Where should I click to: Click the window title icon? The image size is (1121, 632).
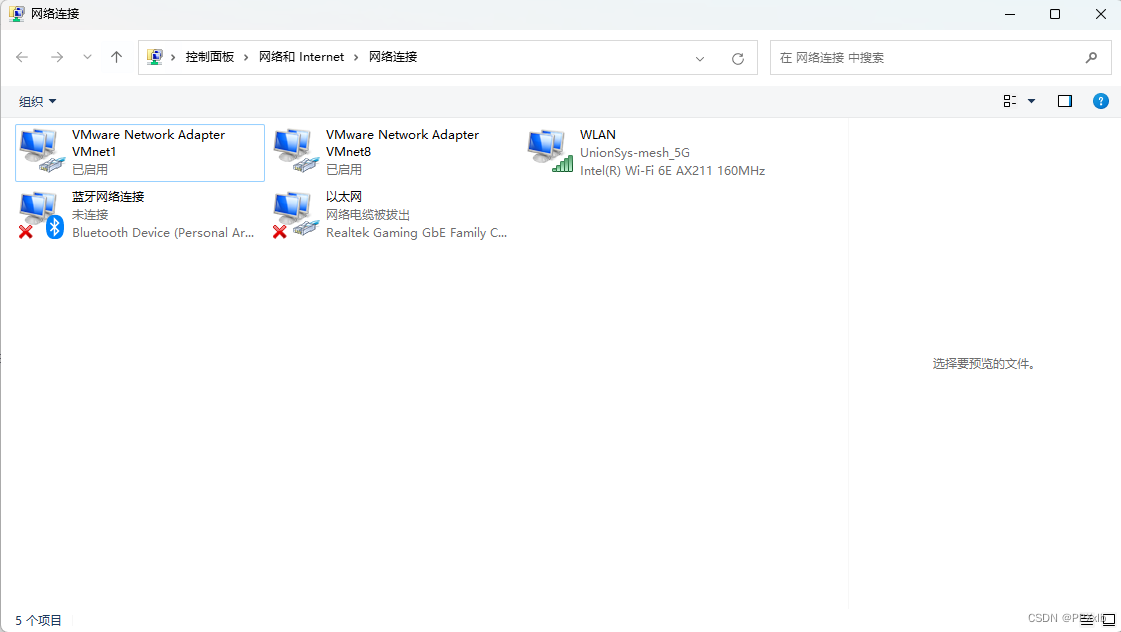[x=16, y=14]
